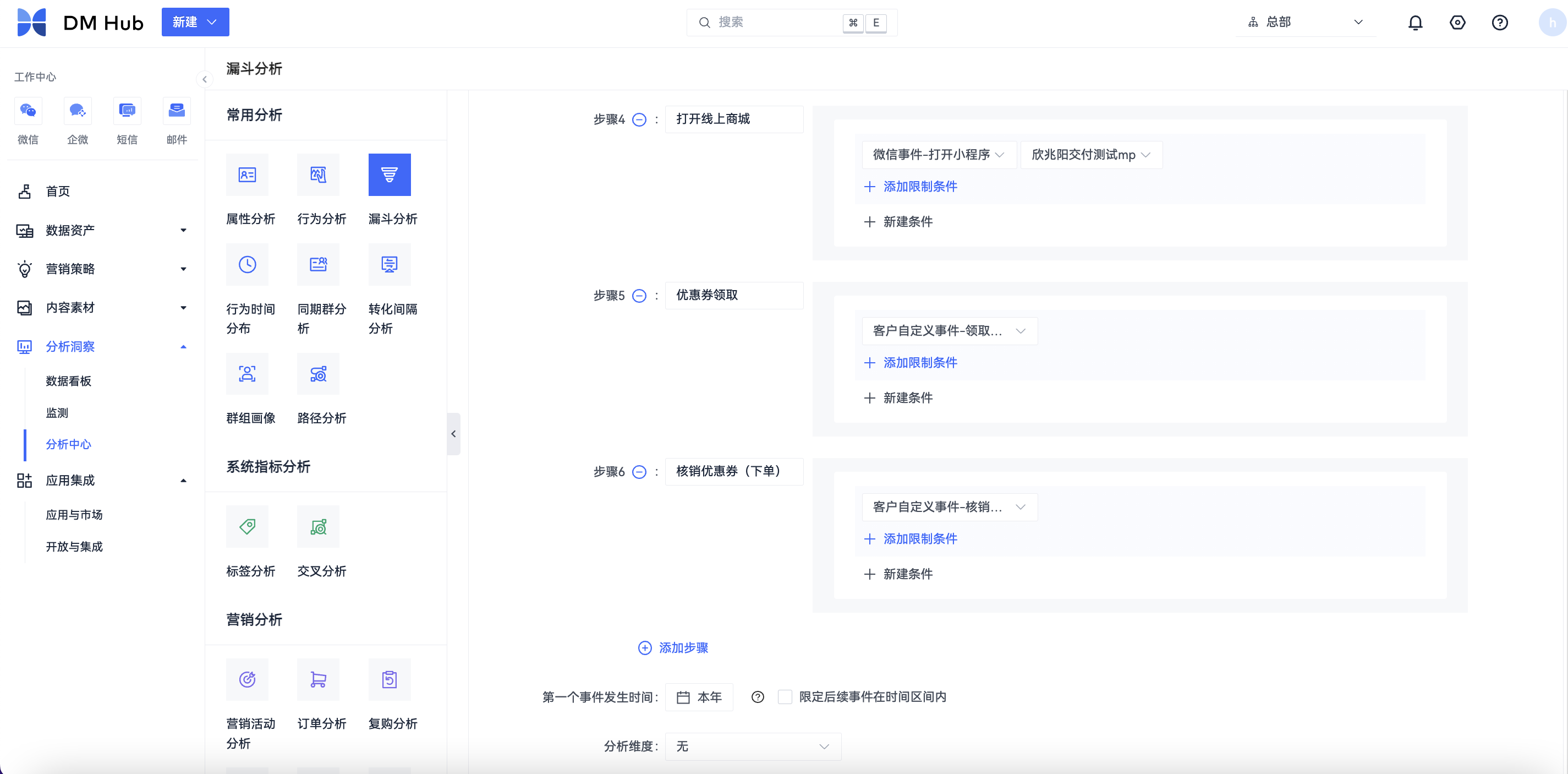This screenshot has height=774, width=1568.
Task: Remove 步骤4 with minus icon
Action: coord(639,119)
